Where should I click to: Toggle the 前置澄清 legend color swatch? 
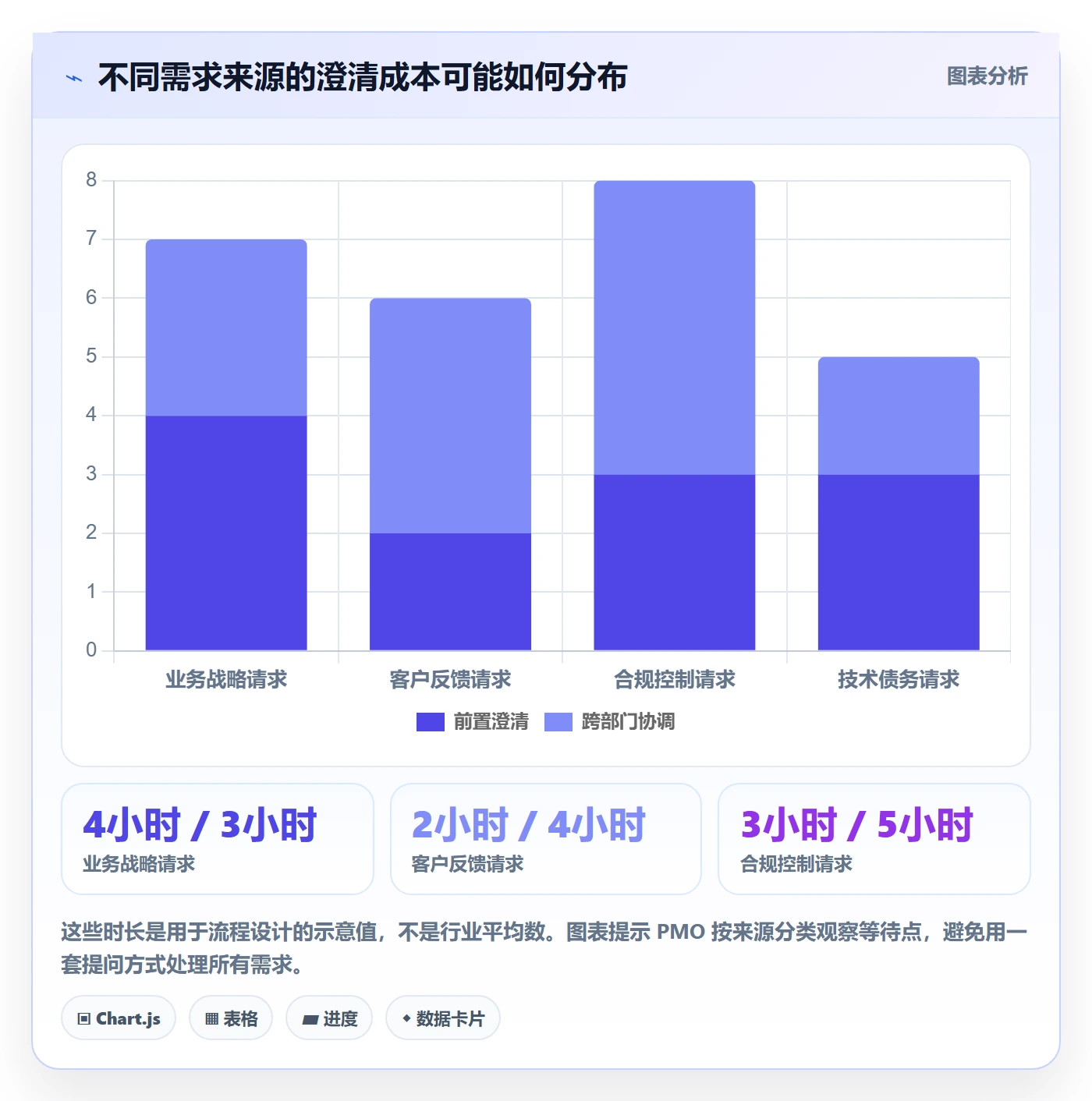pos(431,722)
